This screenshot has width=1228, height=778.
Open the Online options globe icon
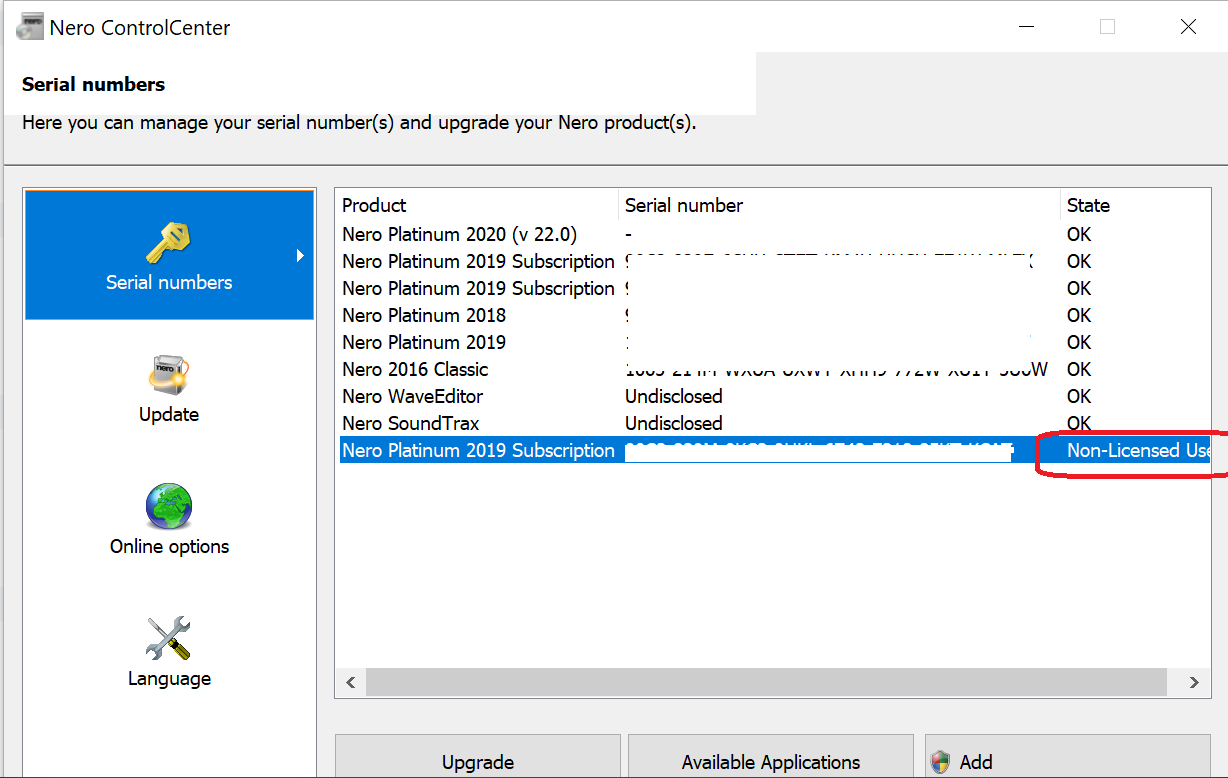[x=169, y=507]
